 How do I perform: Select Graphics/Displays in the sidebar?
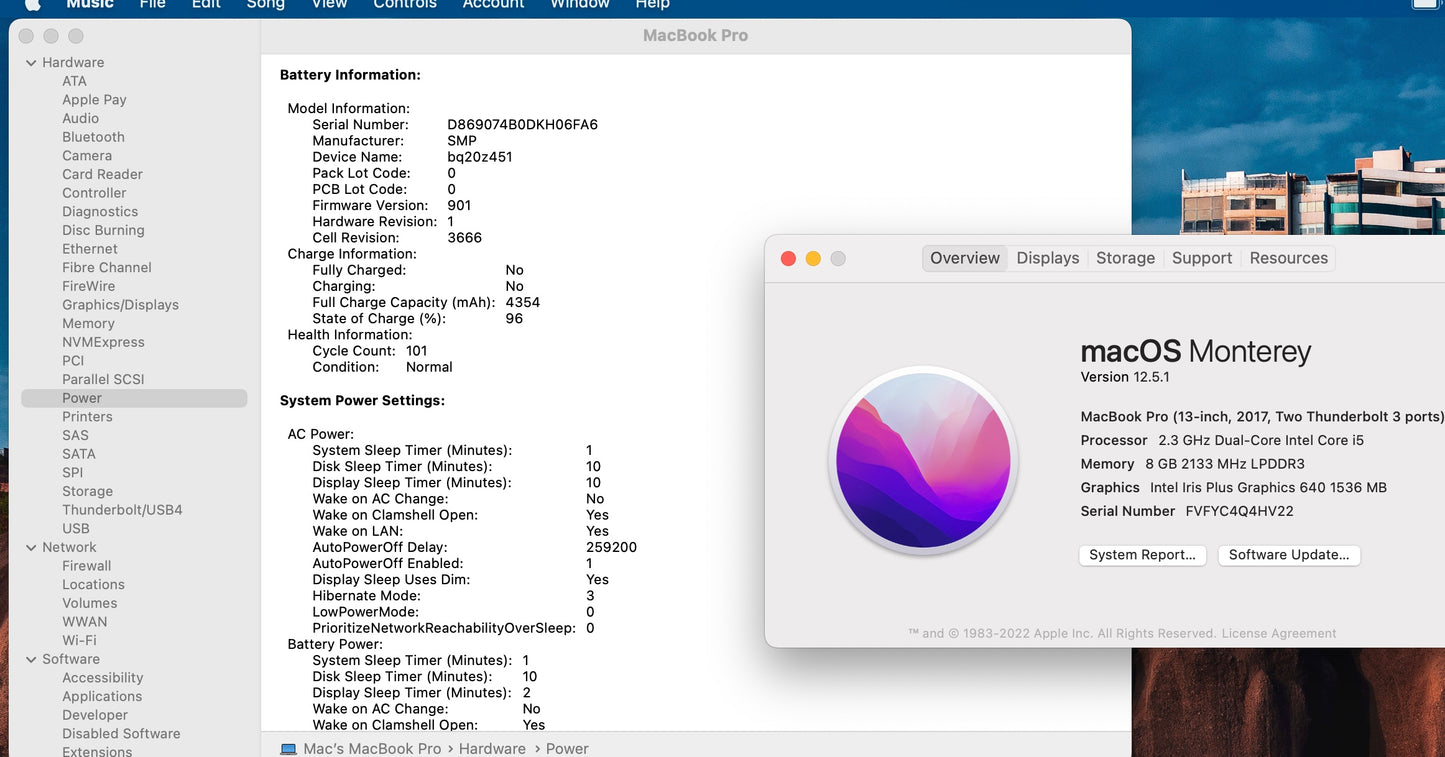click(120, 305)
